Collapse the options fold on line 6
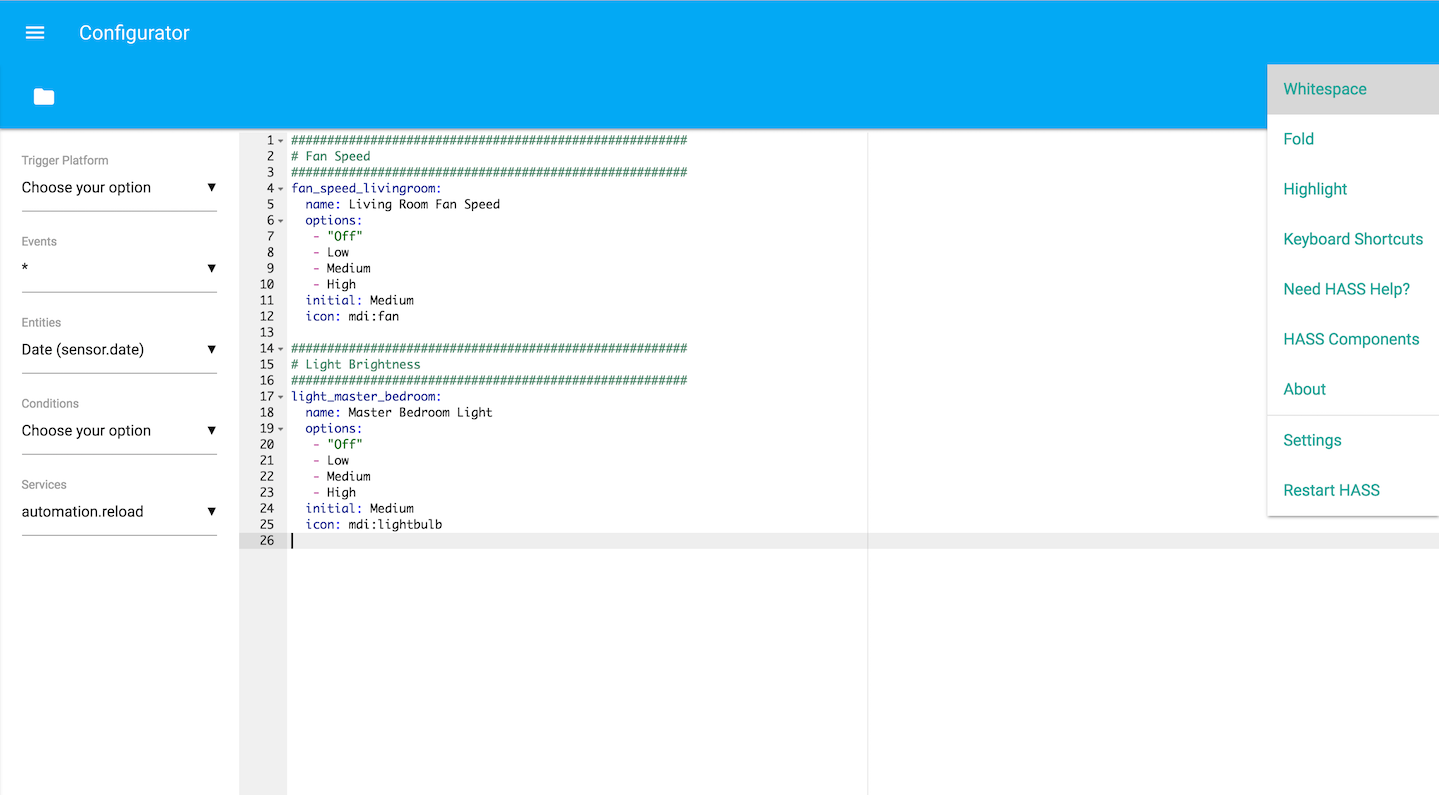The image size is (1439, 795). (x=281, y=221)
